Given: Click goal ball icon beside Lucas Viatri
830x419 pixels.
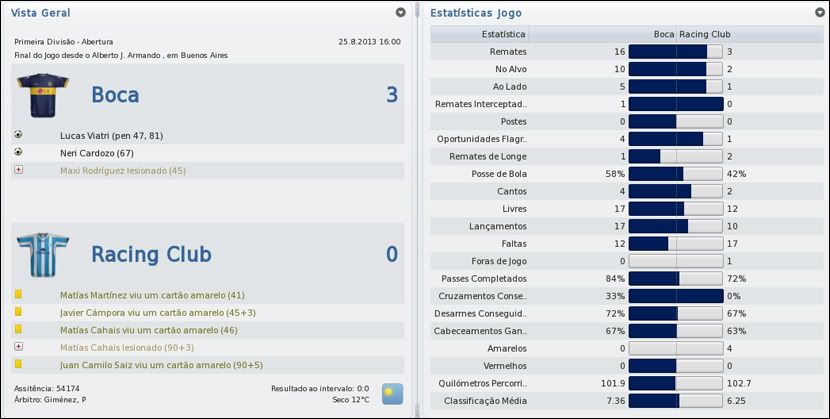Looking at the screenshot, I should coord(19,134).
